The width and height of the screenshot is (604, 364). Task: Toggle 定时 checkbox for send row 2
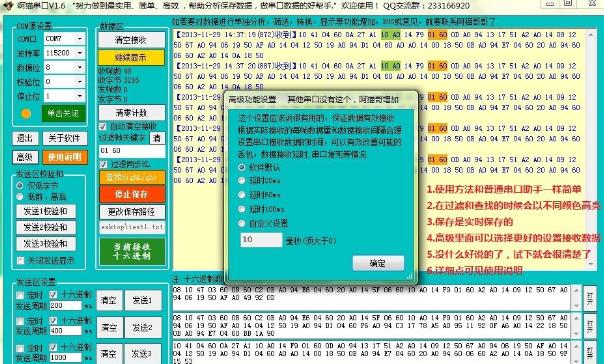[20, 321]
